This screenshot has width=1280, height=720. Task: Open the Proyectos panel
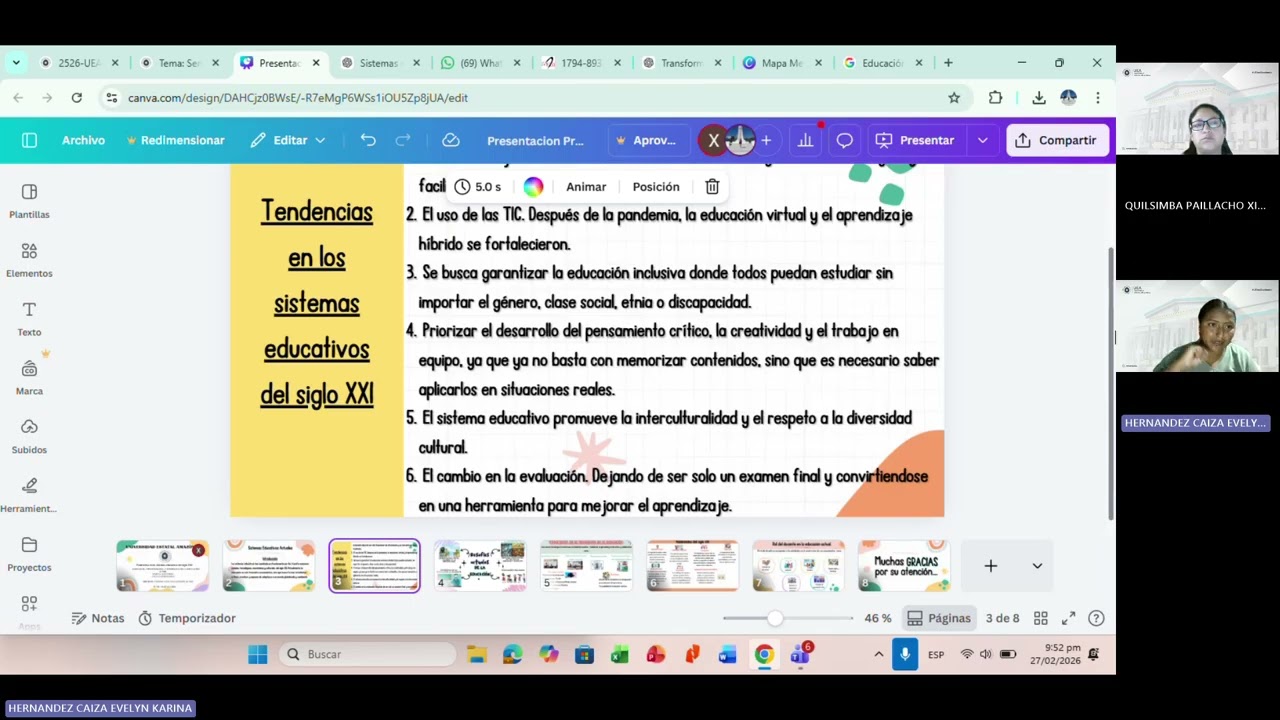(x=29, y=554)
